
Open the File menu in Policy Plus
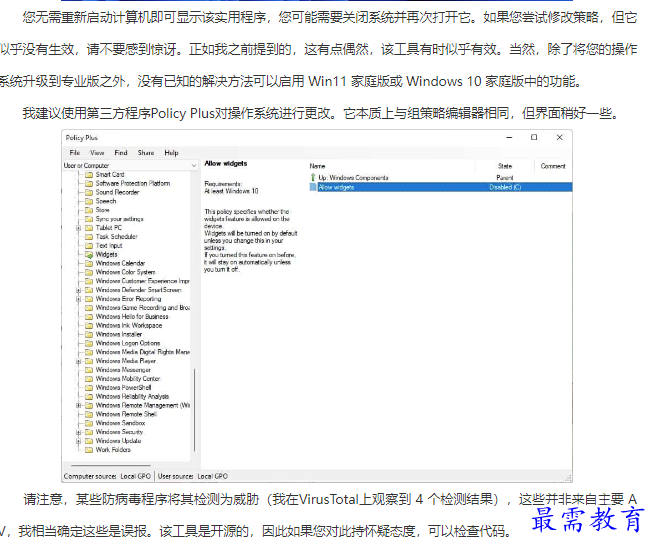[x=75, y=153]
